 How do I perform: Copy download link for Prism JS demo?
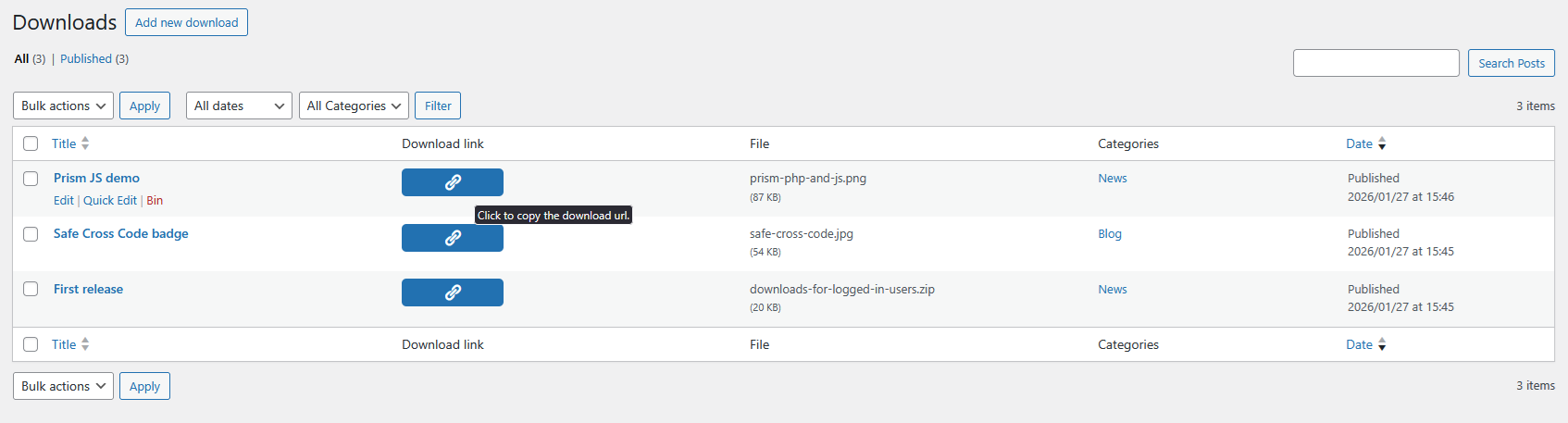pos(452,182)
